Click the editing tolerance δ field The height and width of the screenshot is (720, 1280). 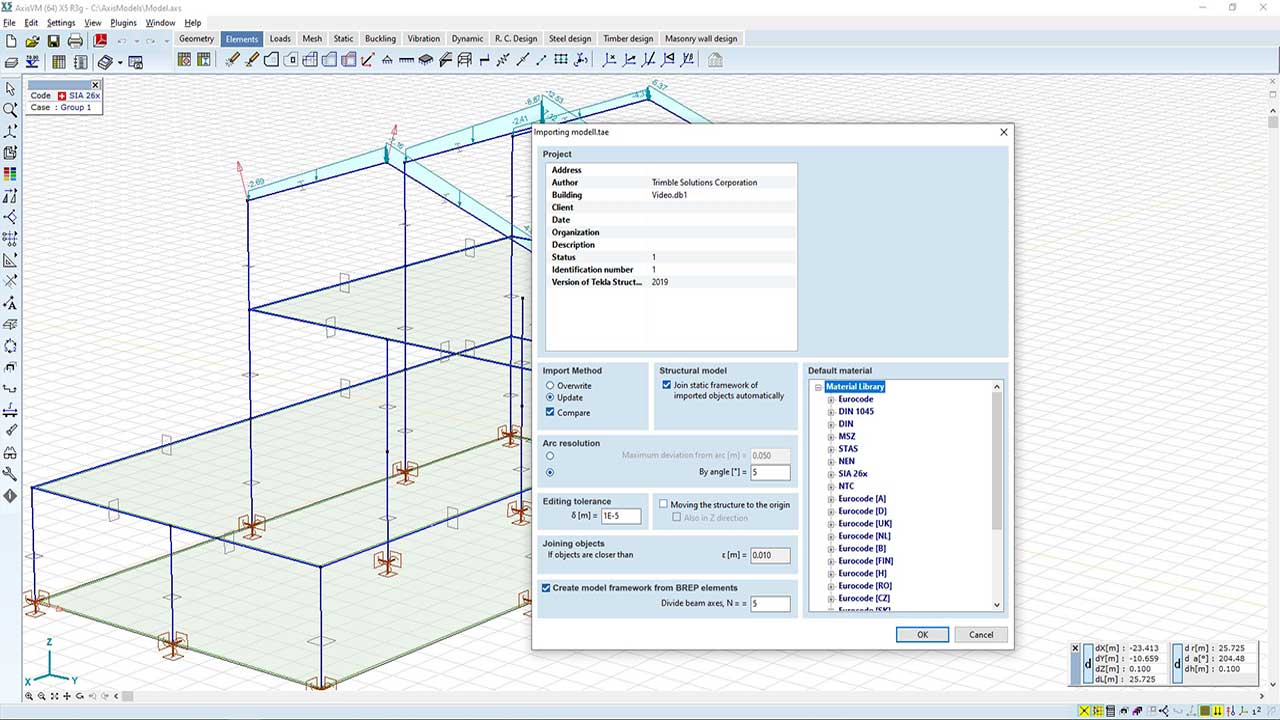coord(621,516)
